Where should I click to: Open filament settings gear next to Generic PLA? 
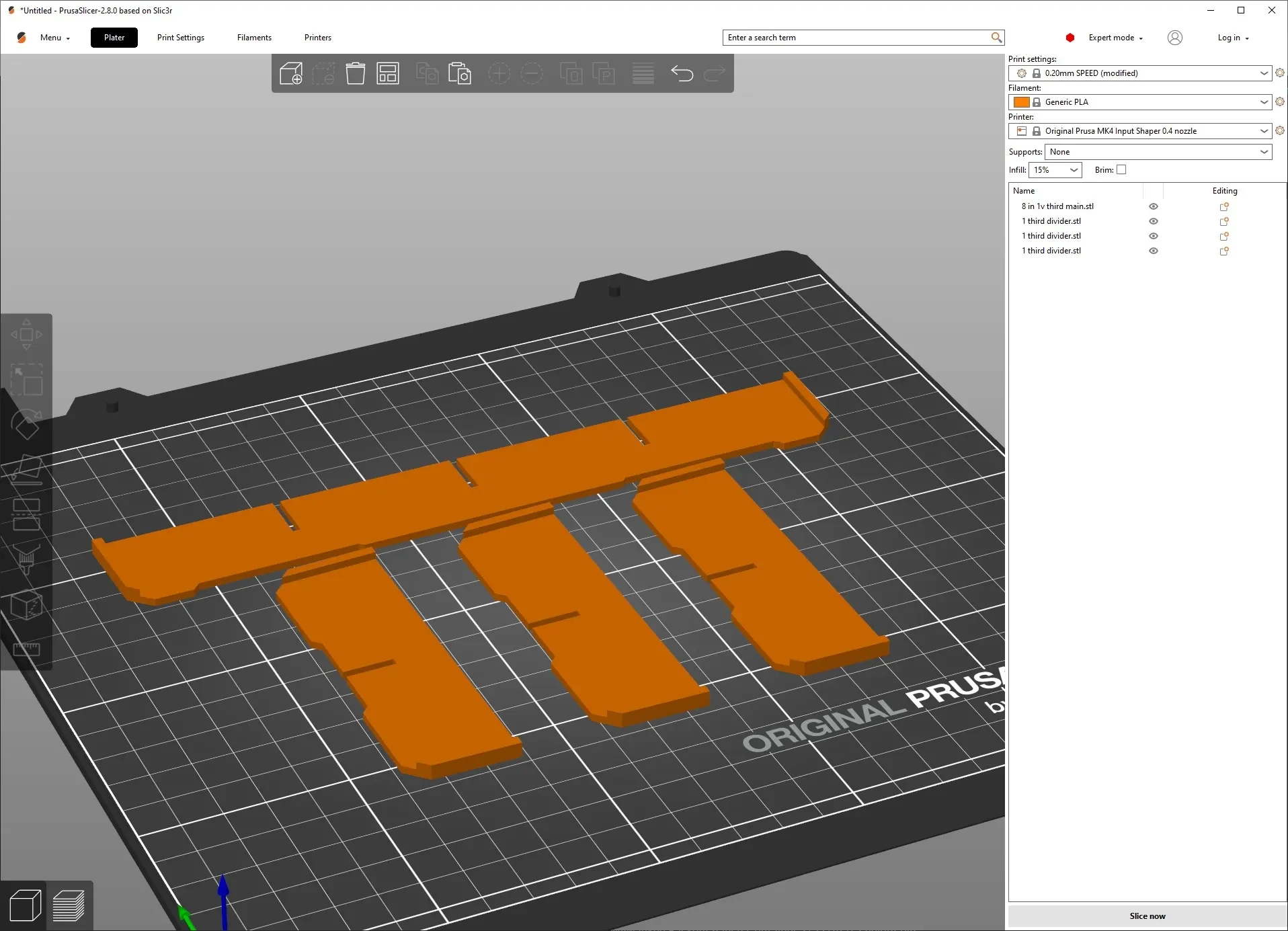(x=1280, y=102)
